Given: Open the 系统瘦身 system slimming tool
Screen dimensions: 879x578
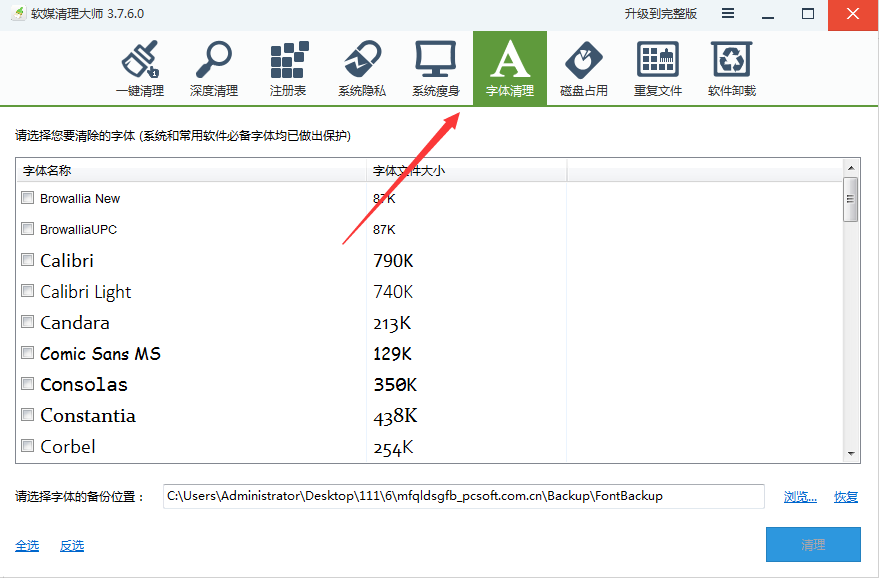Looking at the screenshot, I should (436, 68).
